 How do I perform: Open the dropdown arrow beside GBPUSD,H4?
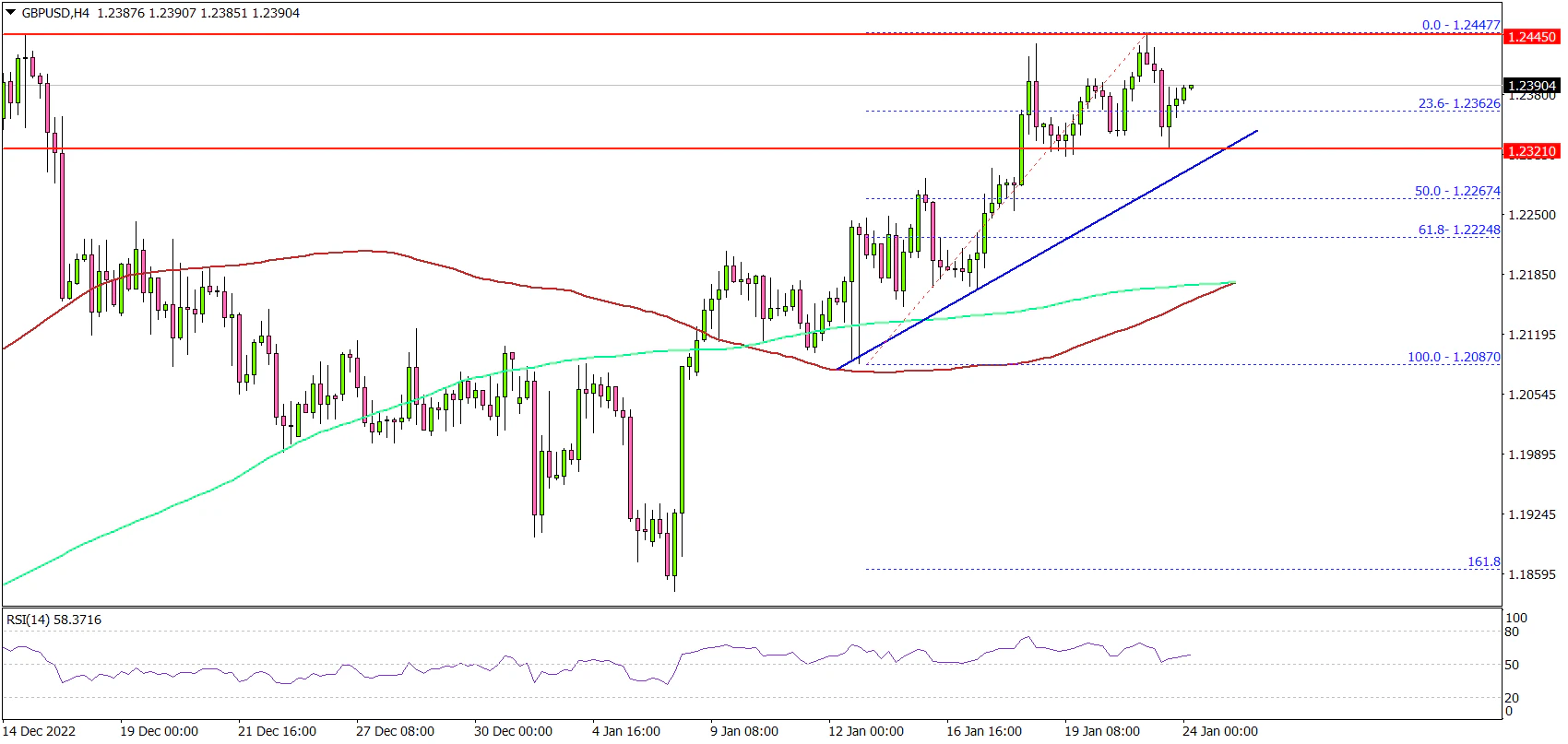tap(10, 13)
